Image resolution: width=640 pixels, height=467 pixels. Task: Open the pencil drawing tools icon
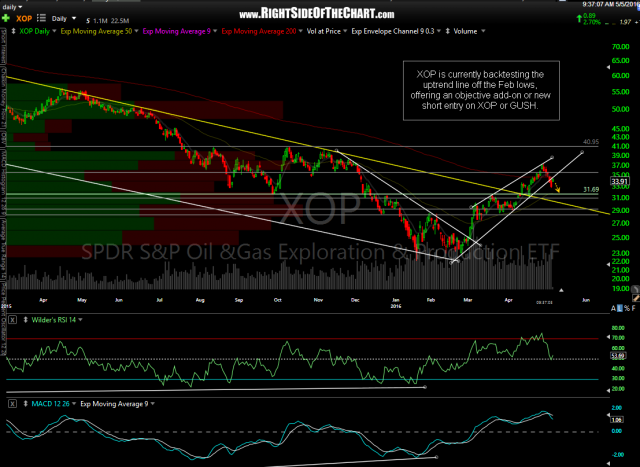coord(636,299)
